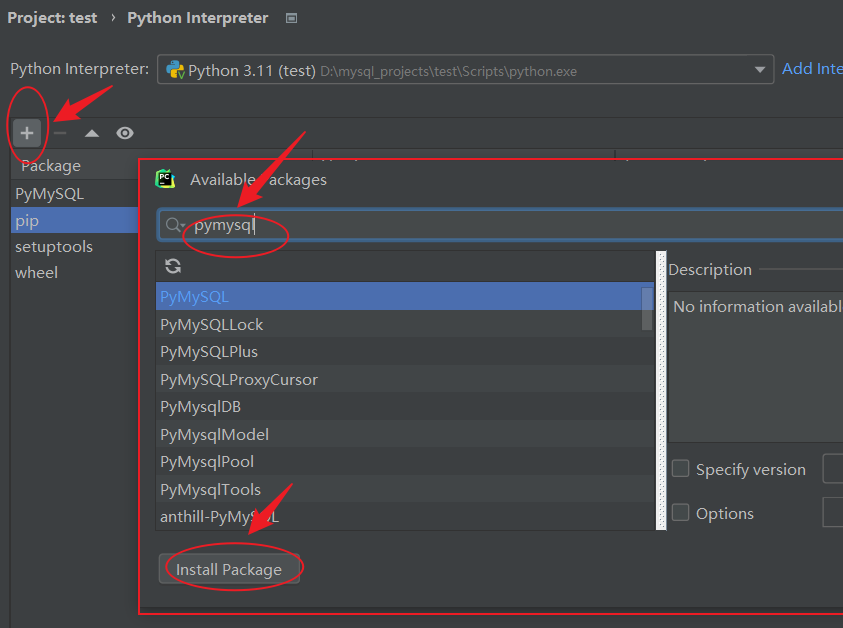Click the small icon beside Python Interpreter breadcrumb
This screenshot has width=843, height=628.
tap(291, 18)
